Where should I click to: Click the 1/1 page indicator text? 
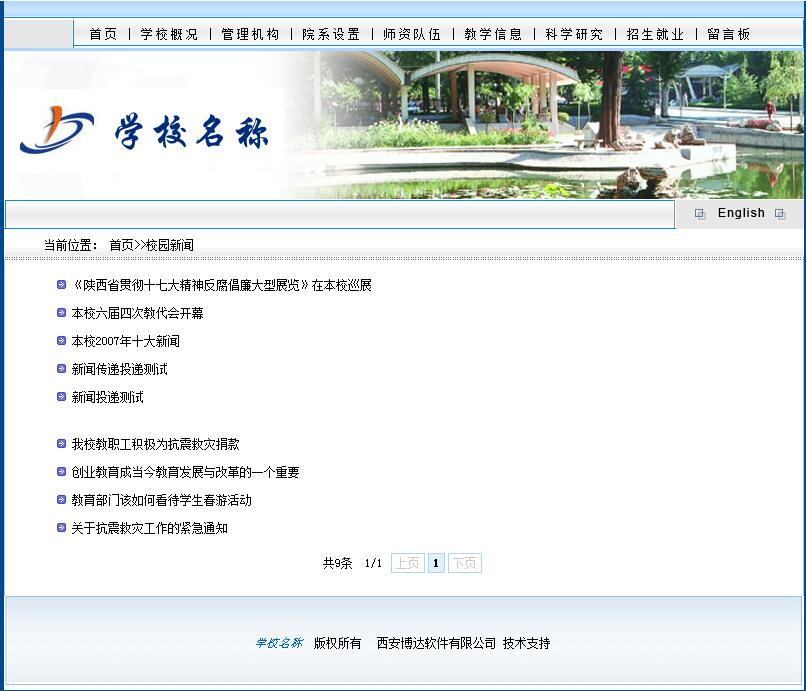[373, 563]
